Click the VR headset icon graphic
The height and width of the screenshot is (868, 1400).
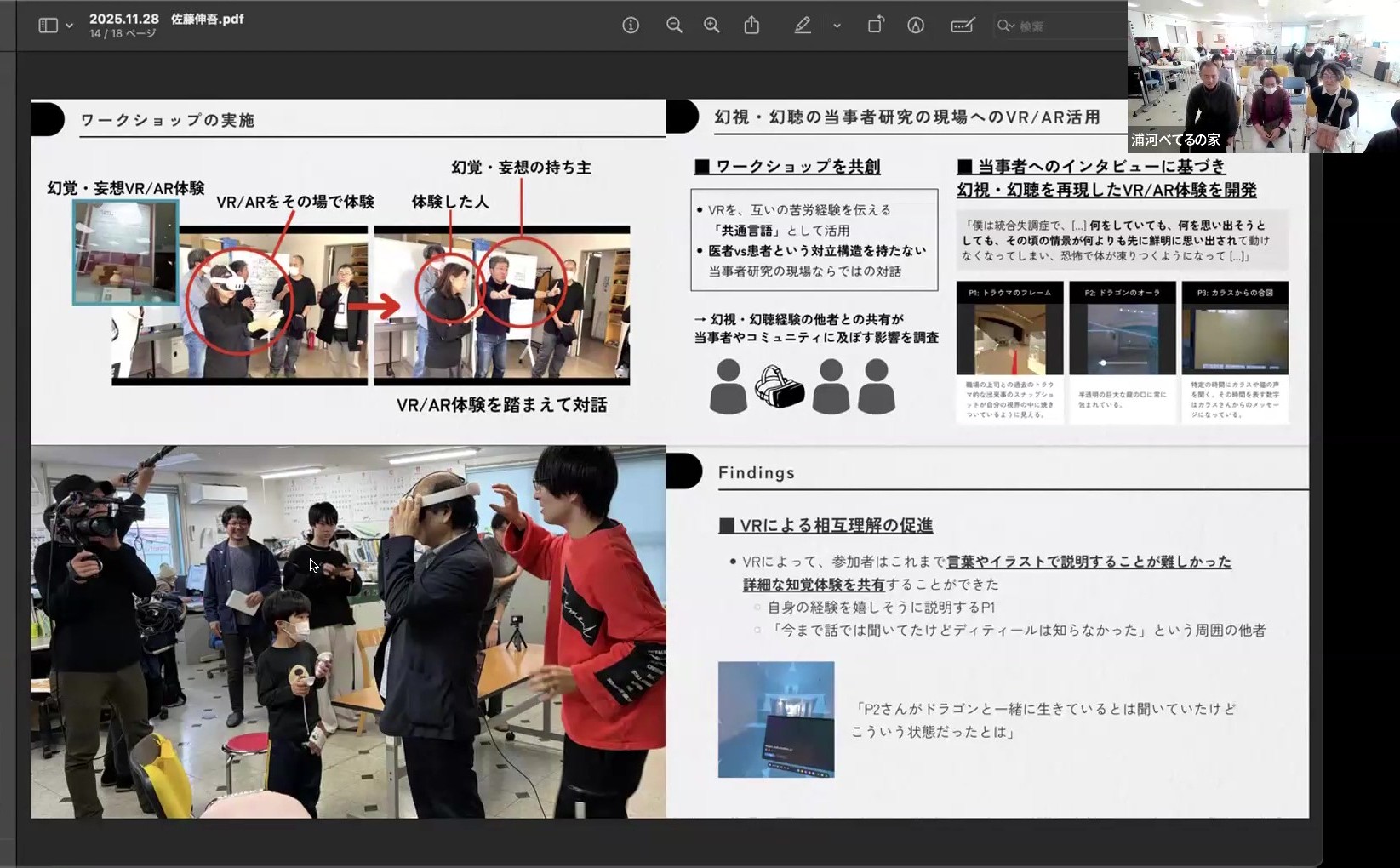pyautogui.click(x=780, y=387)
